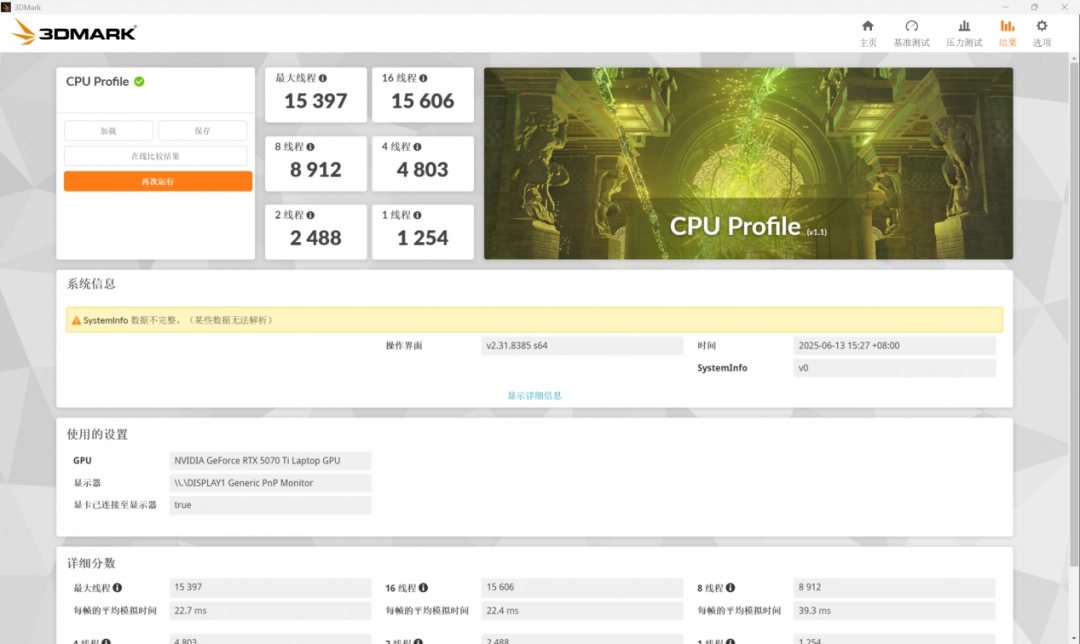Click the 详细分数 section heading
This screenshot has height=644, width=1080.
point(91,563)
